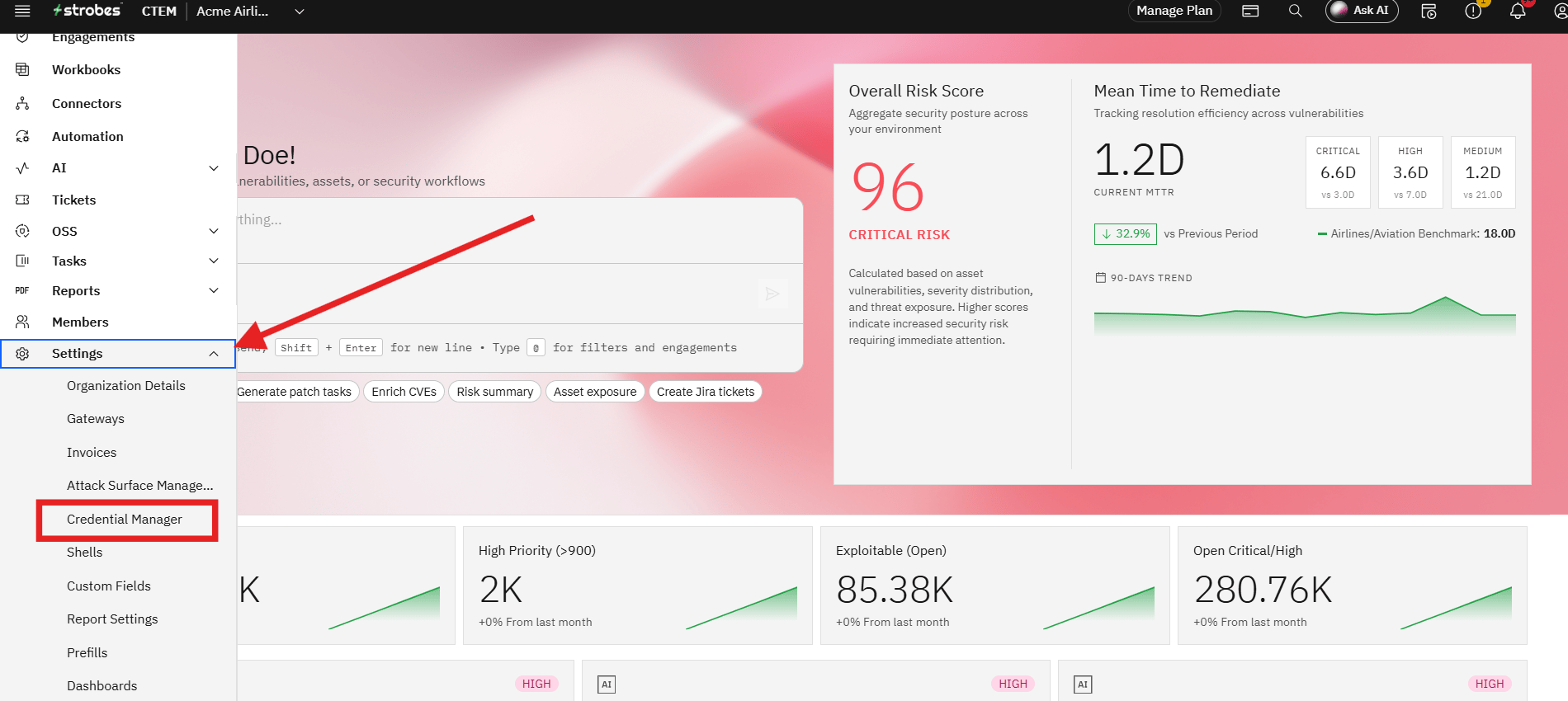This screenshot has height=701, width=1568.
Task: Click the Manage Plan button
Action: pos(1174,11)
